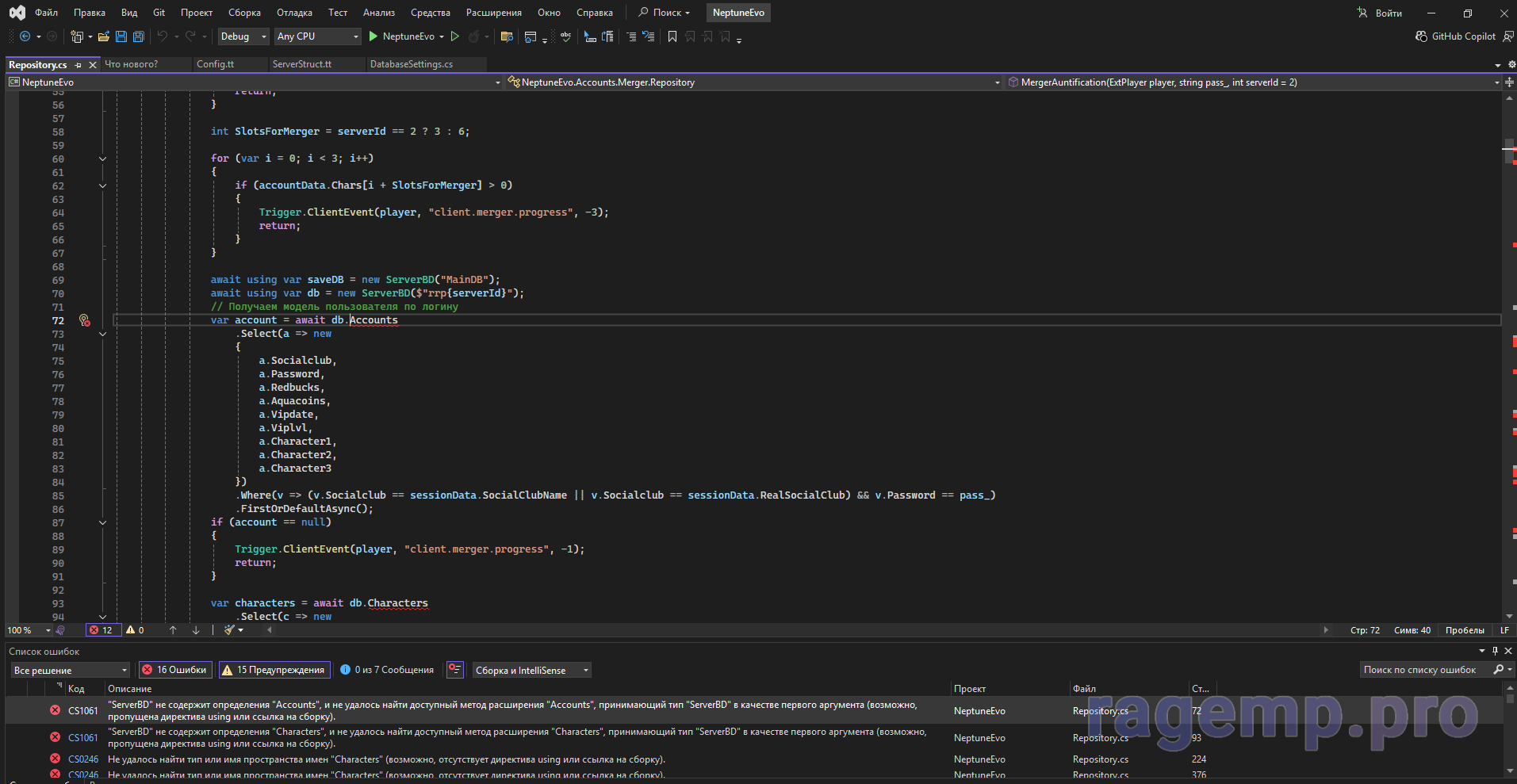Toggle the 0 из 7 Сообщения filter

(x=387, y=670)
